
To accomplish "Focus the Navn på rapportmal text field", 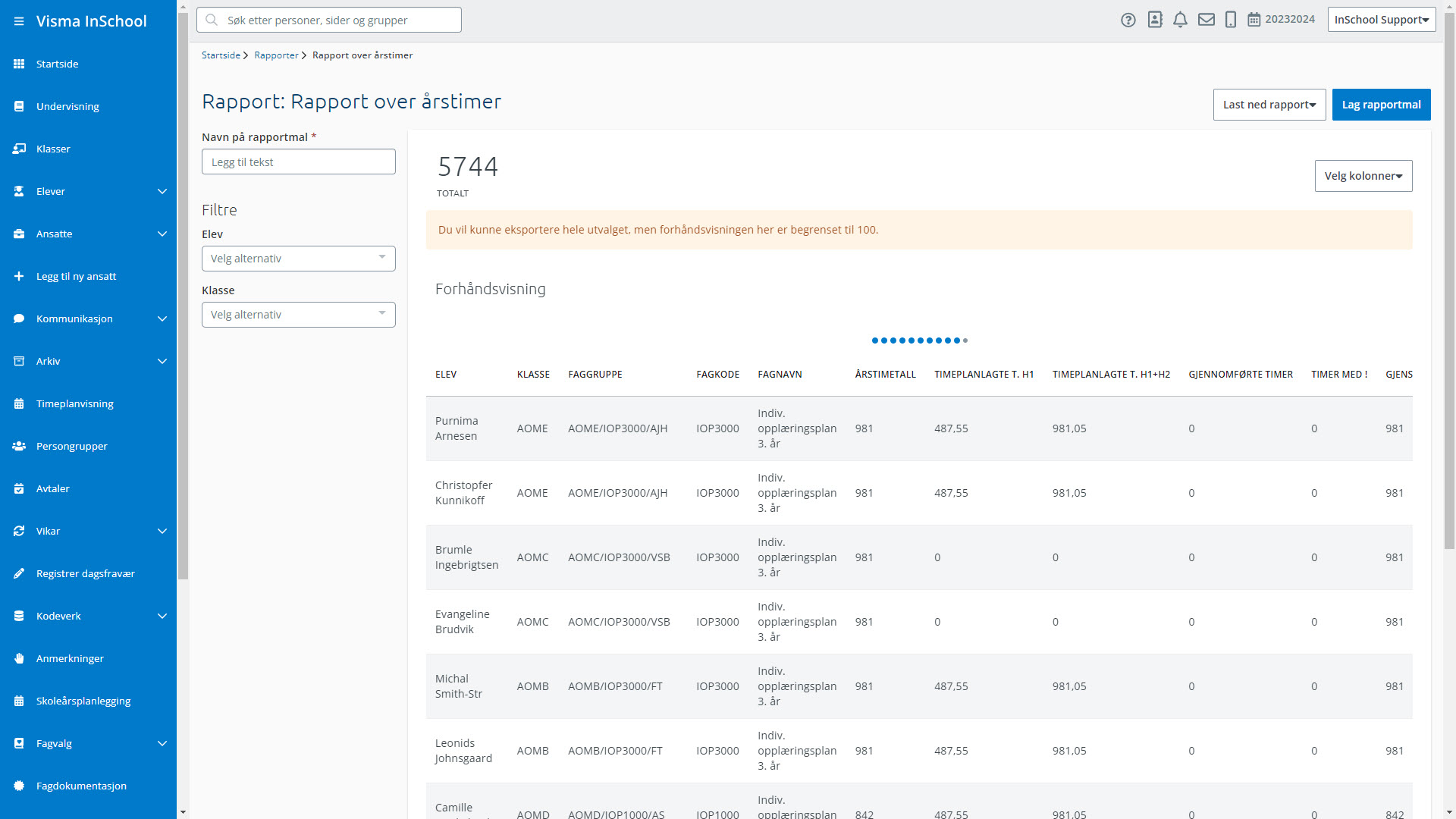I will (299, 162).
